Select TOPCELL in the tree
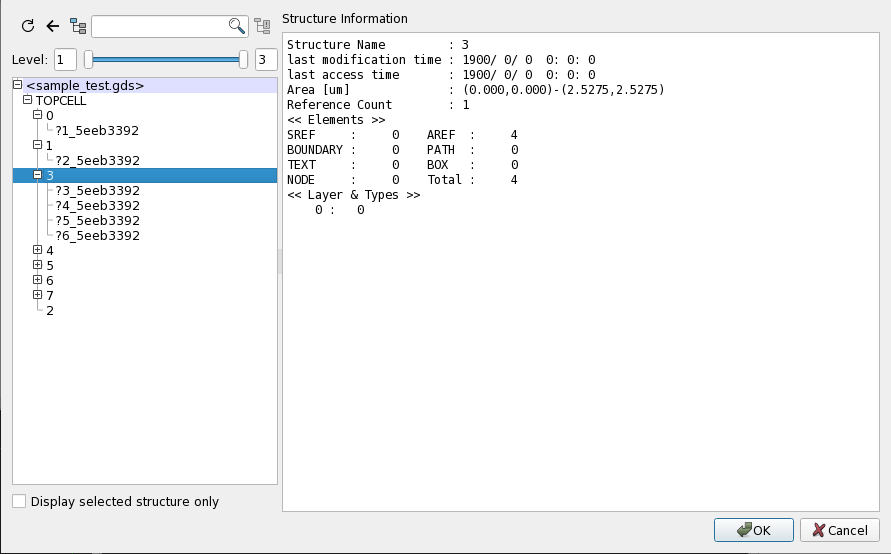The width and height of the screenshot is (891, 554). (61, 101)
